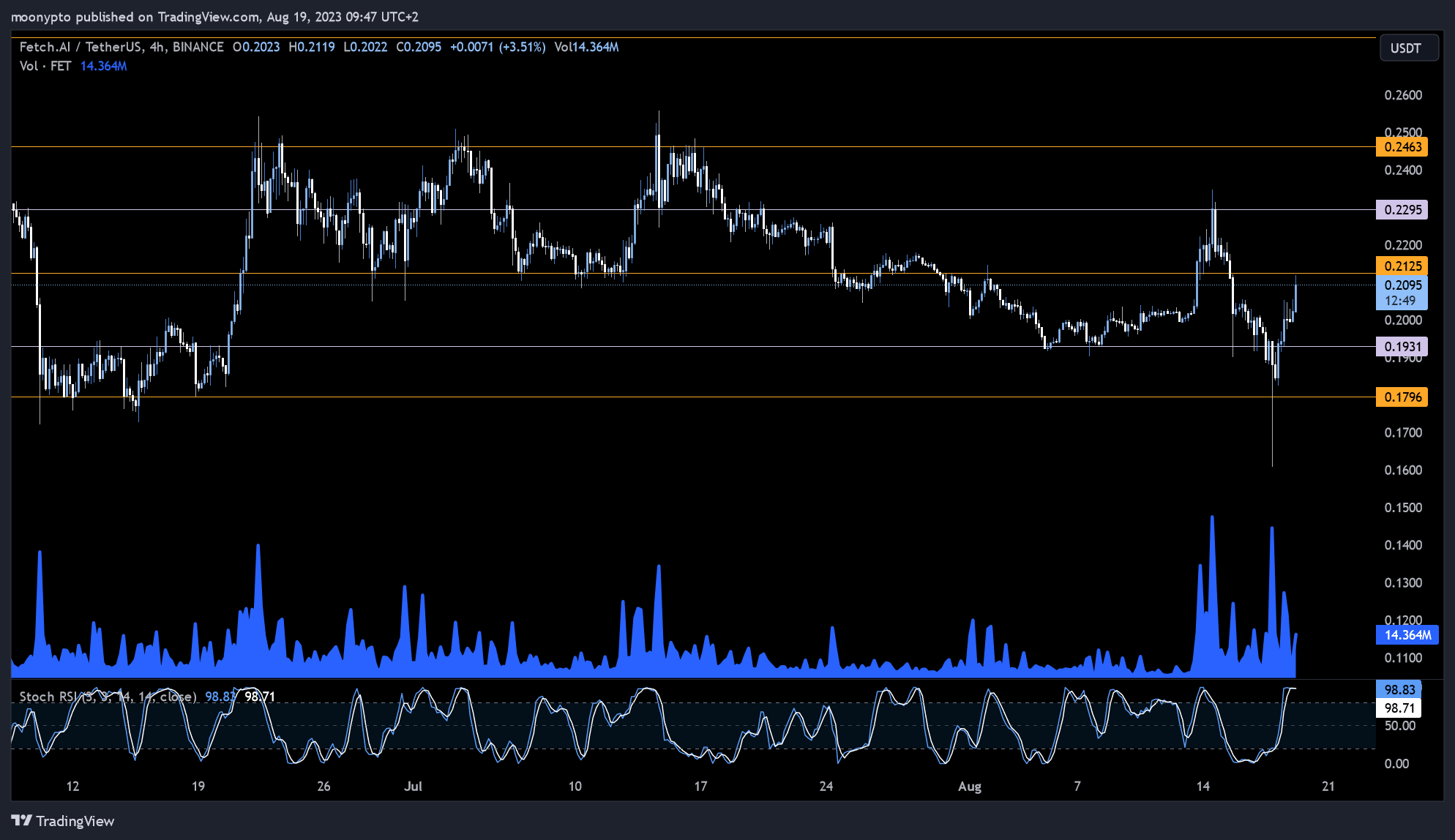1455x840 pixels.
Task: Click the 12:49 candle countdown timer
Action: 1400,301
